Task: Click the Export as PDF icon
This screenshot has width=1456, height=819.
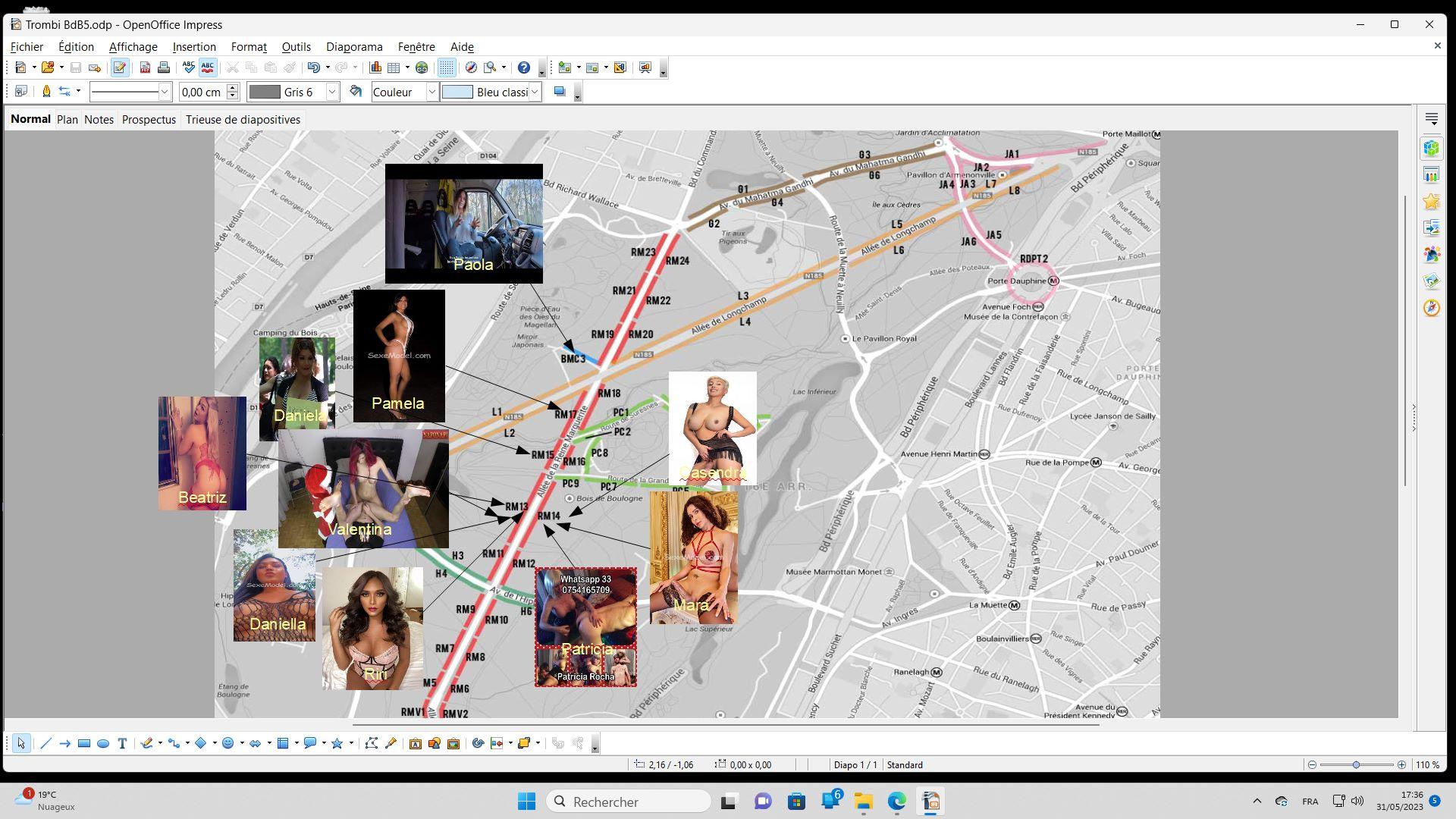Action: pyautogui.click(x=145, y=68)
